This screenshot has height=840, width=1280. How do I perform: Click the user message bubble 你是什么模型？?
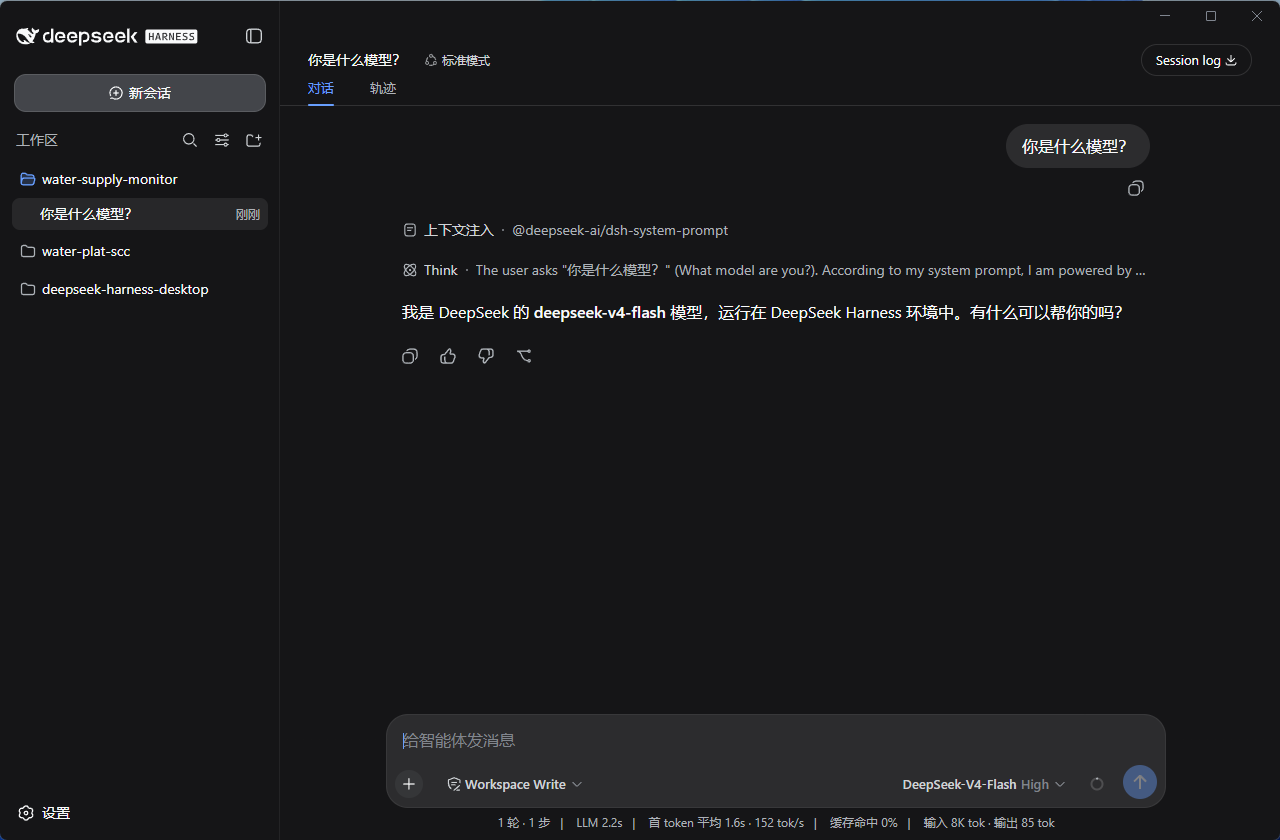[1078, 146]
